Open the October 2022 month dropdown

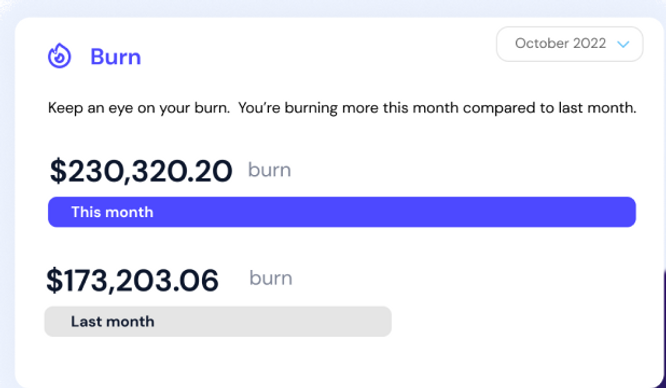tap(570, 44)
